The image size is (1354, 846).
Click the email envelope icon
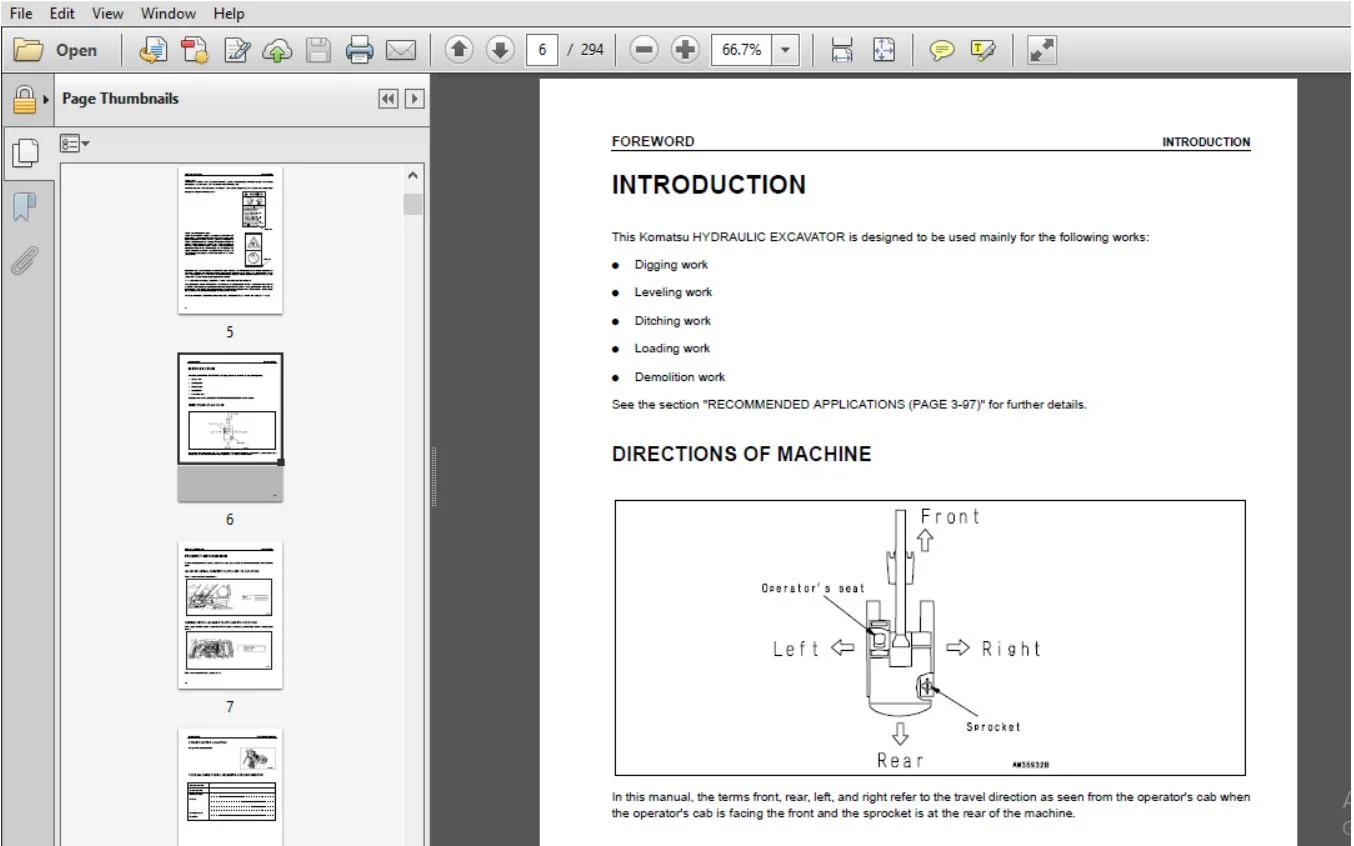(x=401, y=49)
